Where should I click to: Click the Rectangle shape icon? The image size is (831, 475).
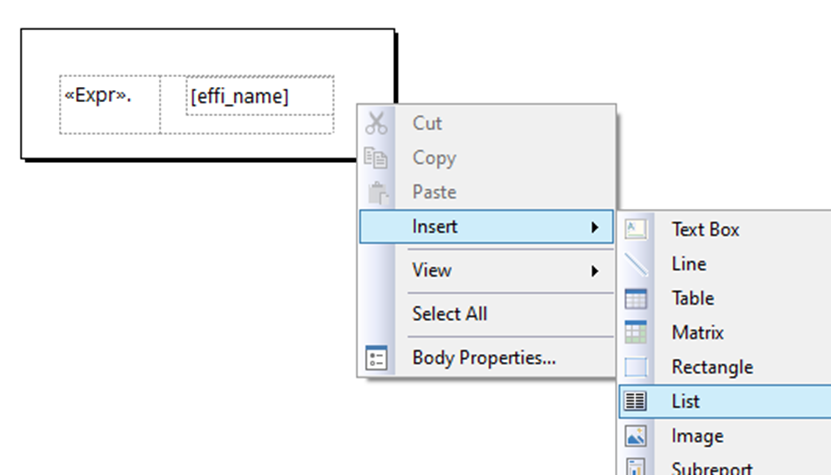point(635,367)
